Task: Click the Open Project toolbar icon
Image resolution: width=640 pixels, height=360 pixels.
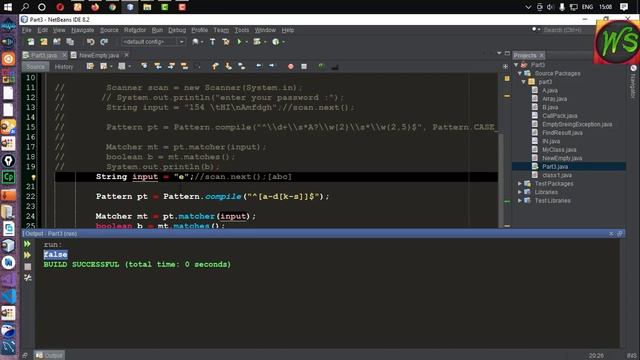Action: (57, 42)
